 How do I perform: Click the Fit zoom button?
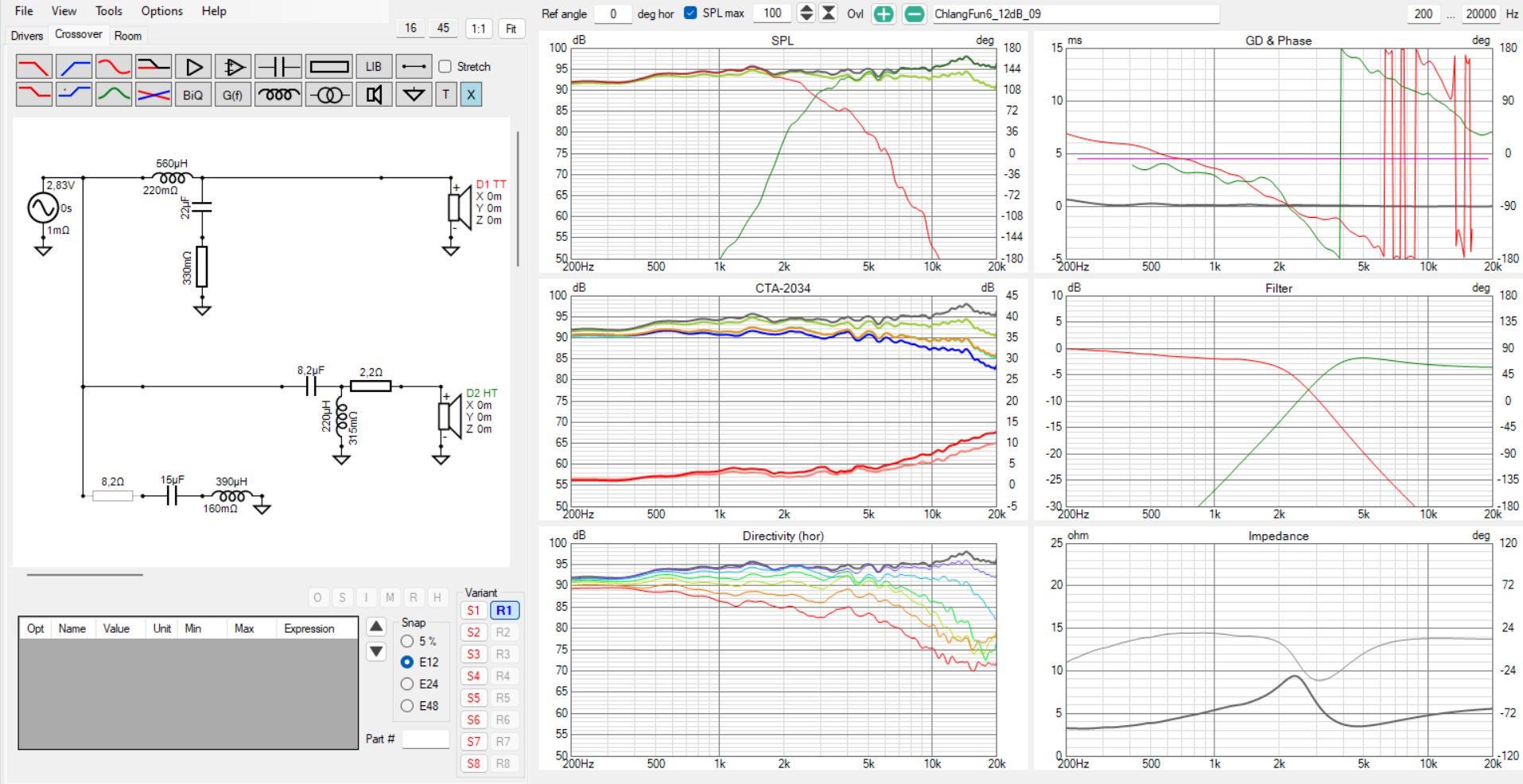tap(511, 29)
